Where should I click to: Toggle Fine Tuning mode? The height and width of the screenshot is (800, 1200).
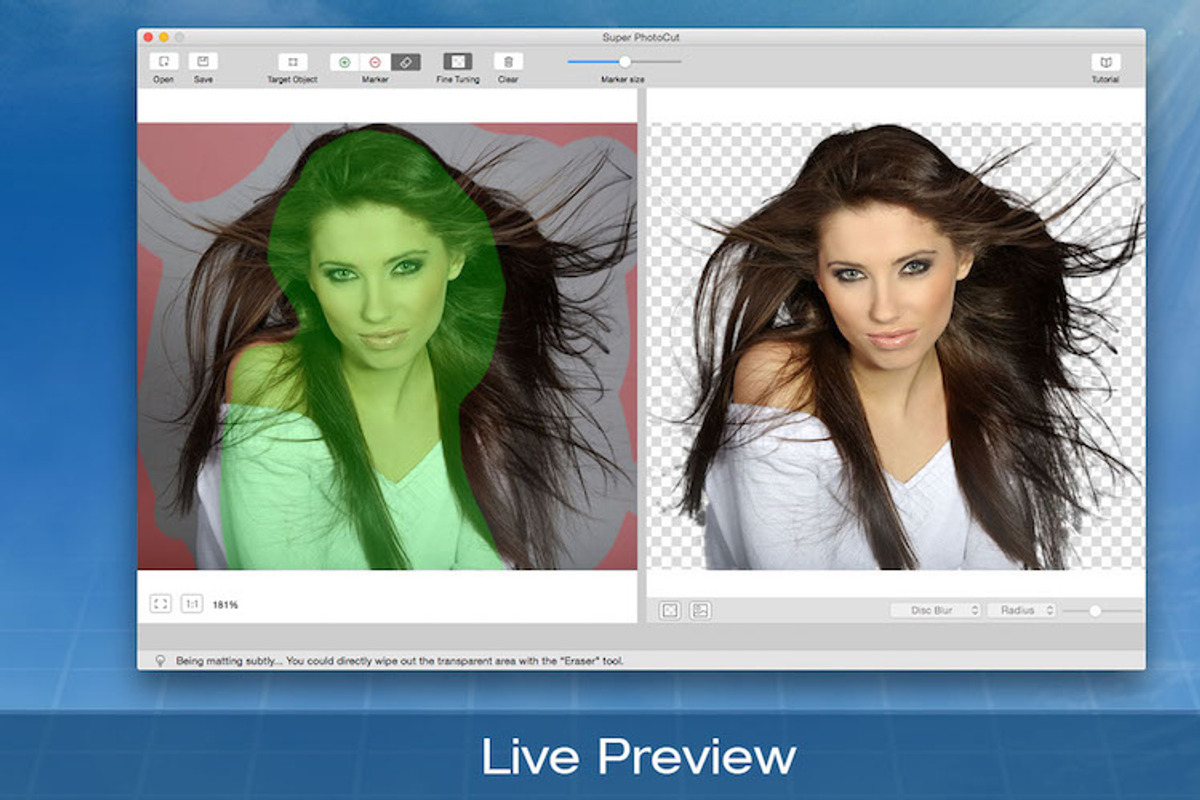click(458, 62)
